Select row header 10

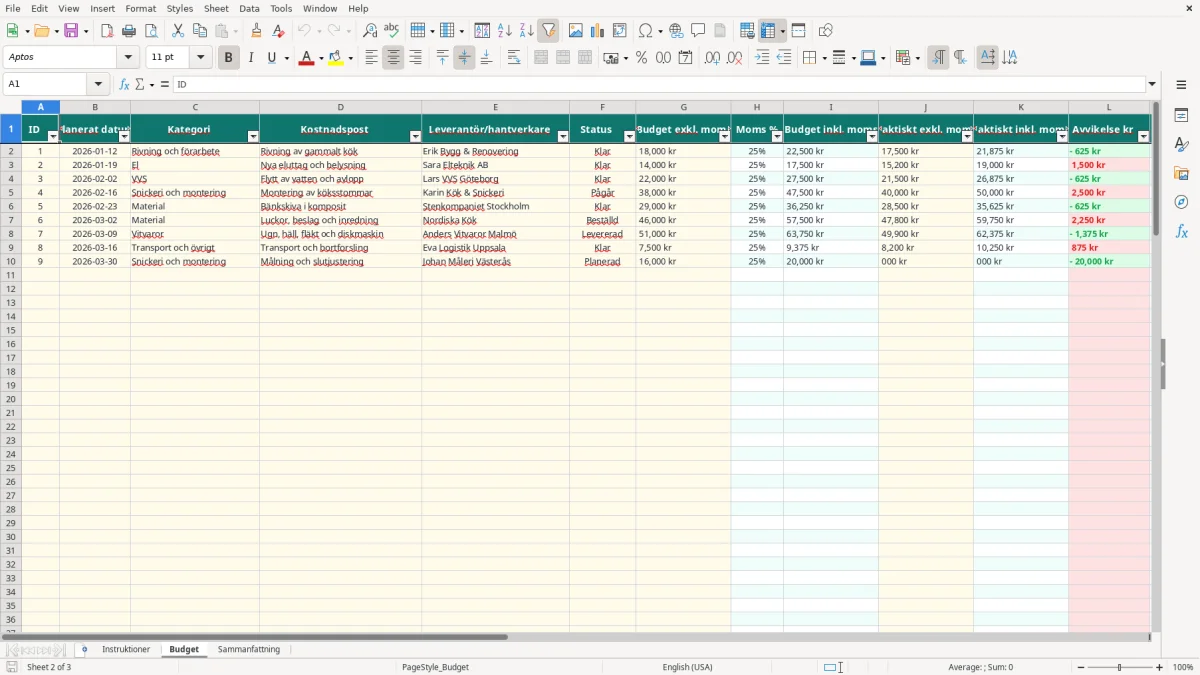[x=11, y=261]
